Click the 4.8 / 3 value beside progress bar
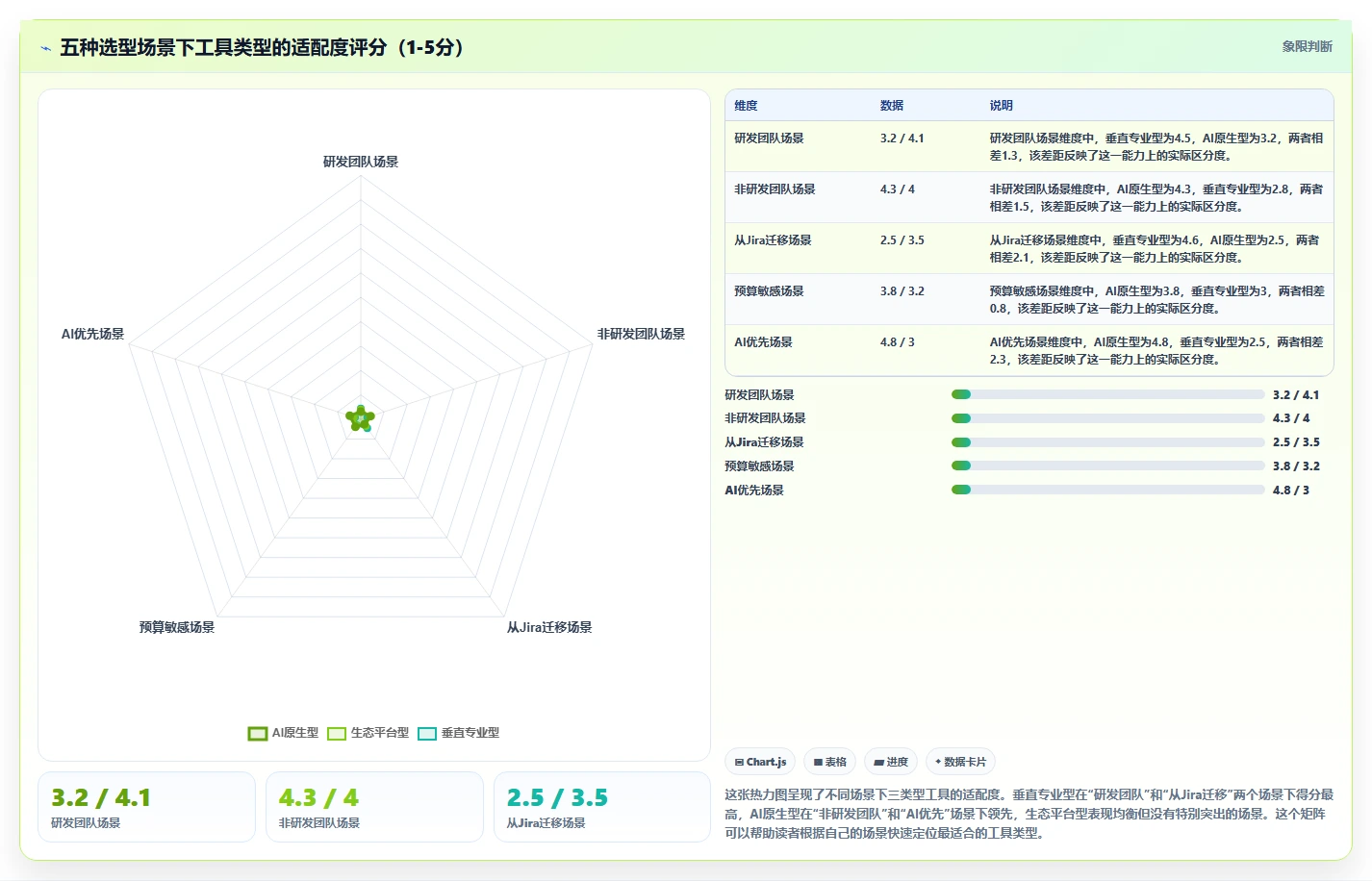Viewport: 1372px width, 881px height. click(x=1290, y=491)
